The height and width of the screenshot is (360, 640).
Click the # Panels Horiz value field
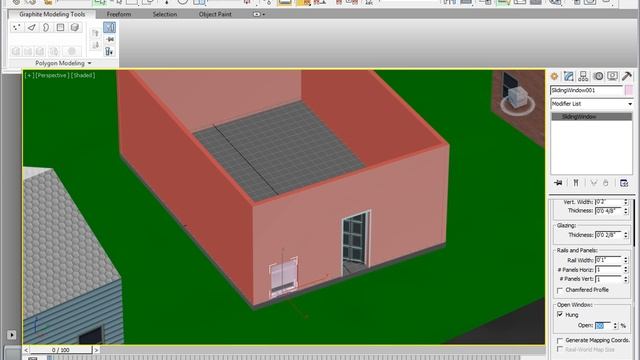tap(609, 269)
